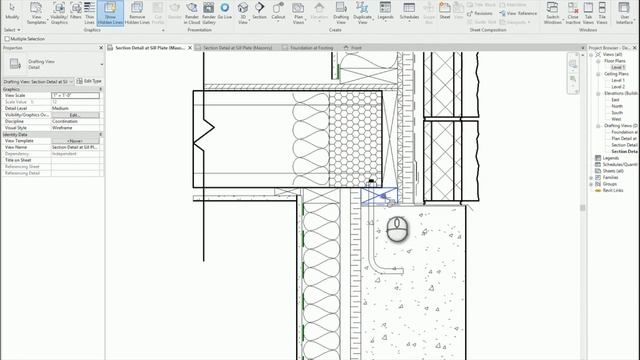This screenshot has width=640, height=360.
Task: Collapse the Graphics properties section
Action: click(x=101, y=89)
